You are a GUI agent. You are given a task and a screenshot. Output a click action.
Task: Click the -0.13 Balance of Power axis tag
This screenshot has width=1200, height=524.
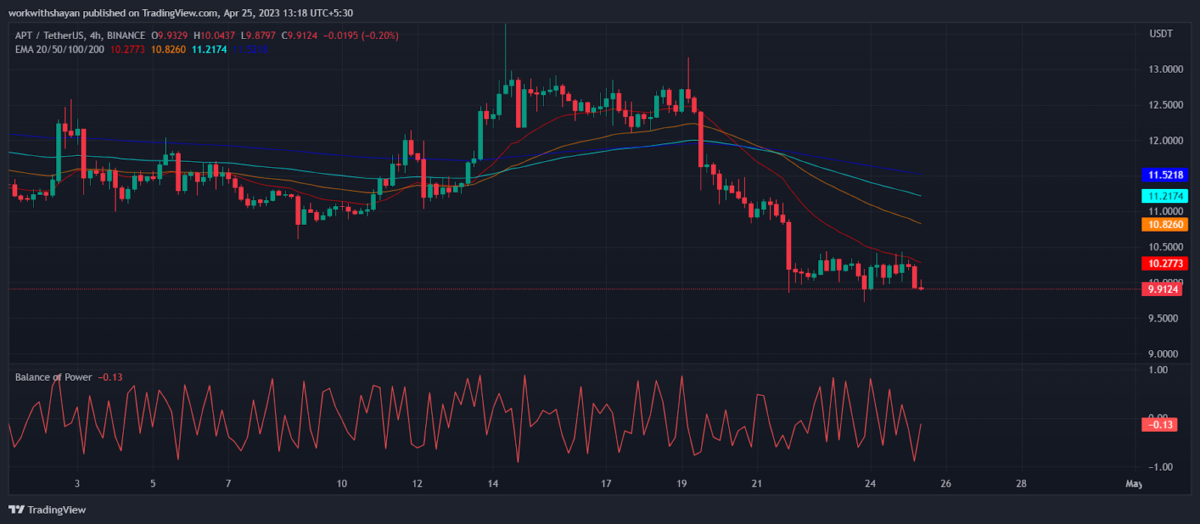tap(1160, 425)
